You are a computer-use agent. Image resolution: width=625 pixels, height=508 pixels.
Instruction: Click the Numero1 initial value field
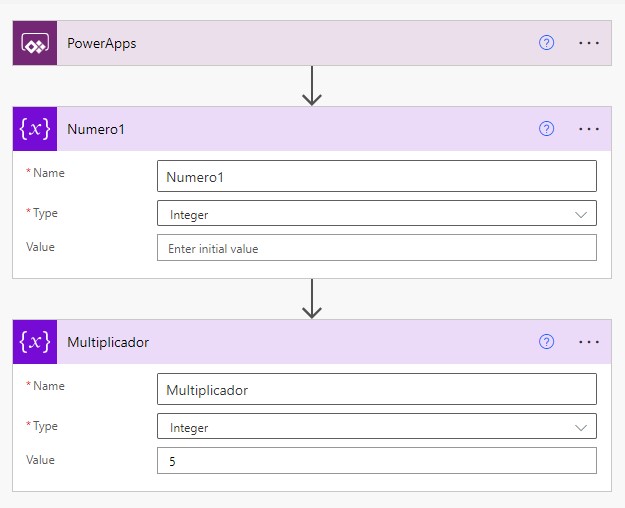click(376, 248)
